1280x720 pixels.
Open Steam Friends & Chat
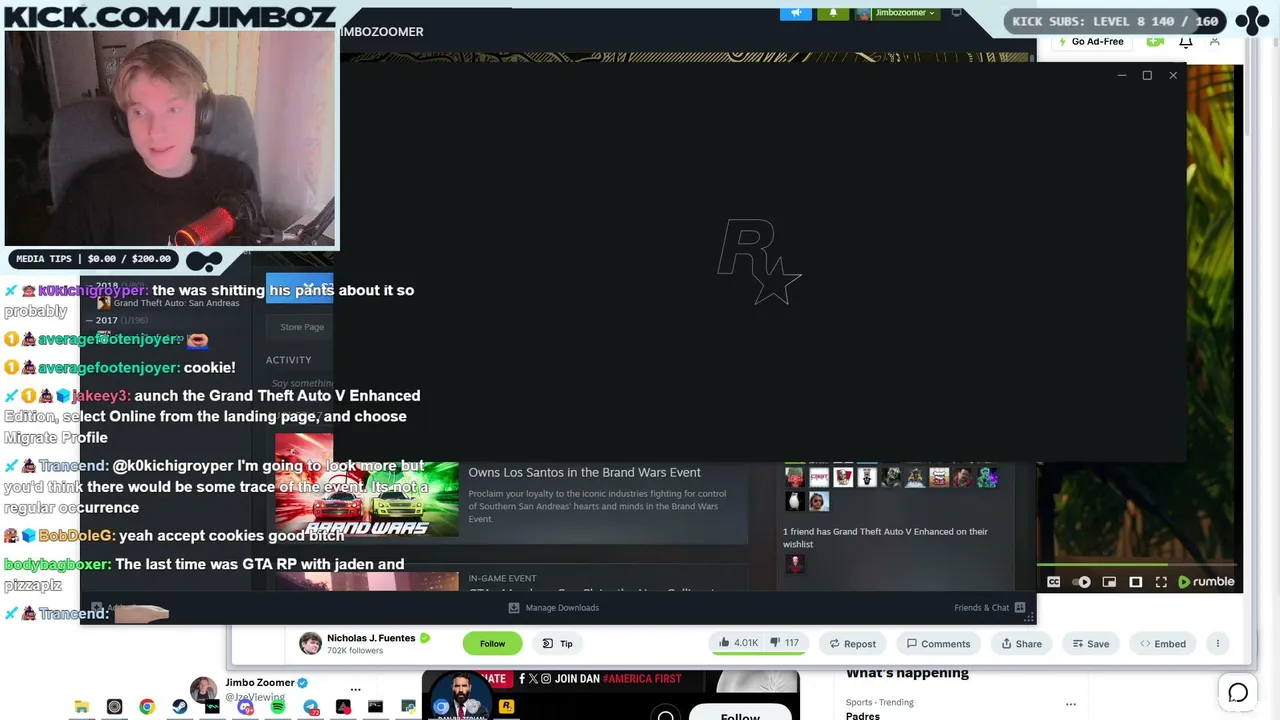coord(990,608)
